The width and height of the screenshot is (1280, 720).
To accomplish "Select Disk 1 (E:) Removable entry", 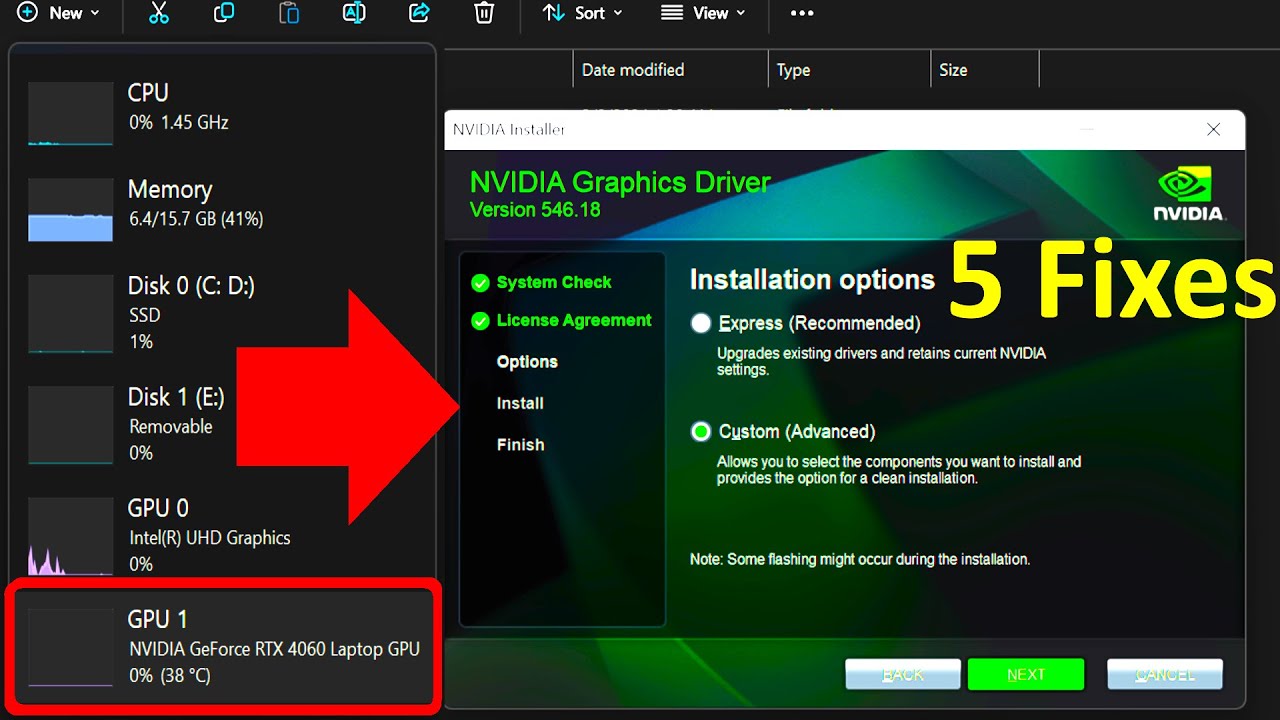I will 224,424.
